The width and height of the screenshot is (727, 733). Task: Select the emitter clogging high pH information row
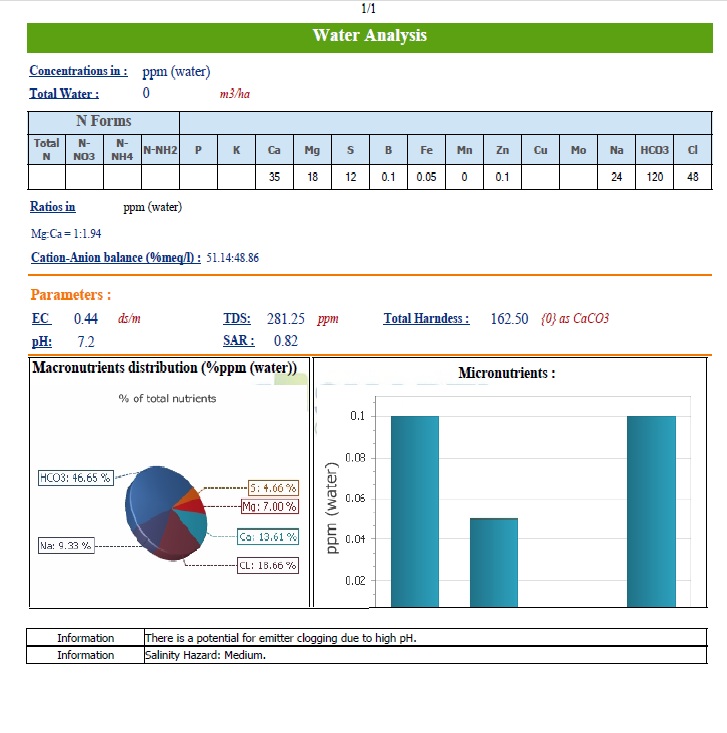coord(367,638)
